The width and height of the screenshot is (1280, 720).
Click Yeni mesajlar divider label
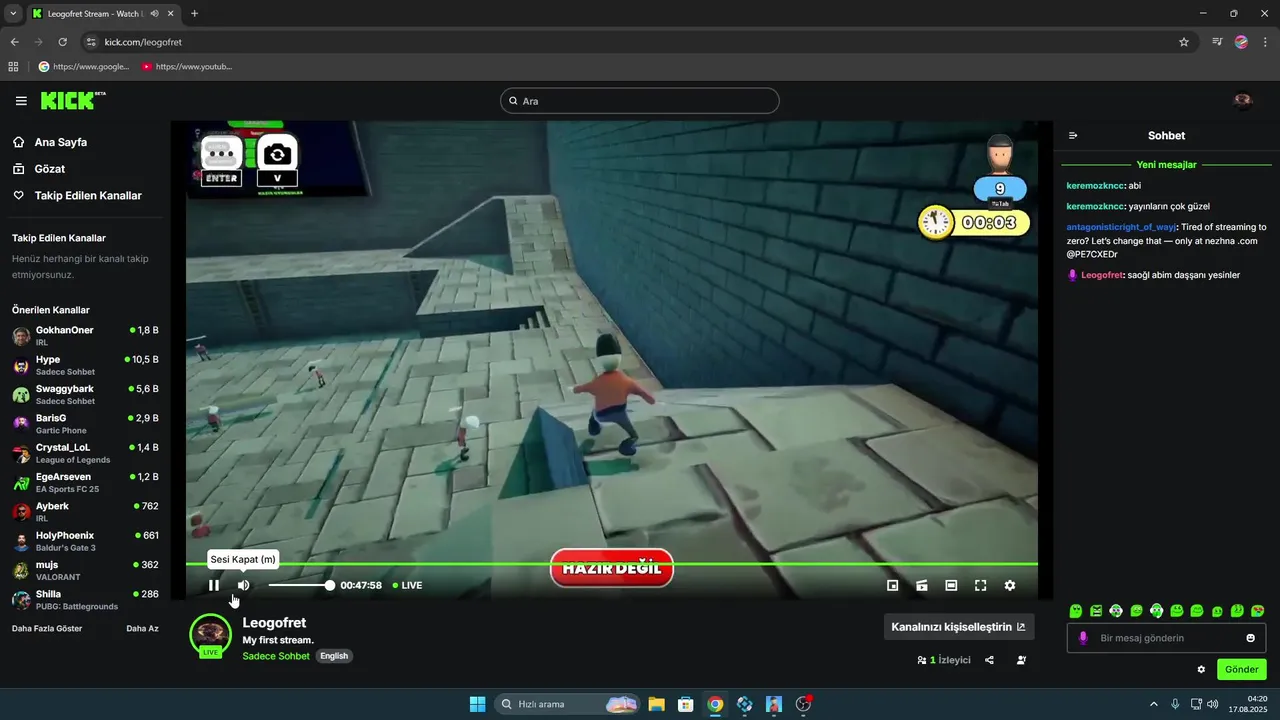click(1166, 164)
